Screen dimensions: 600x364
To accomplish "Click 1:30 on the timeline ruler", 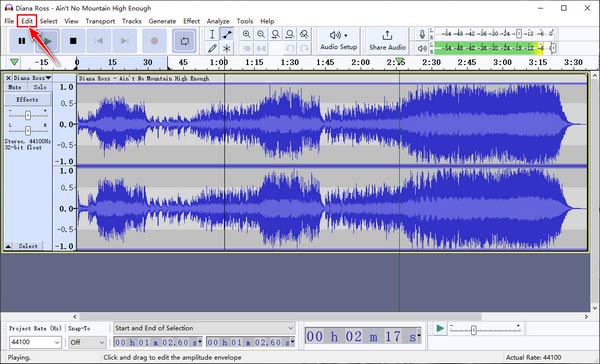I will [290, 62].
